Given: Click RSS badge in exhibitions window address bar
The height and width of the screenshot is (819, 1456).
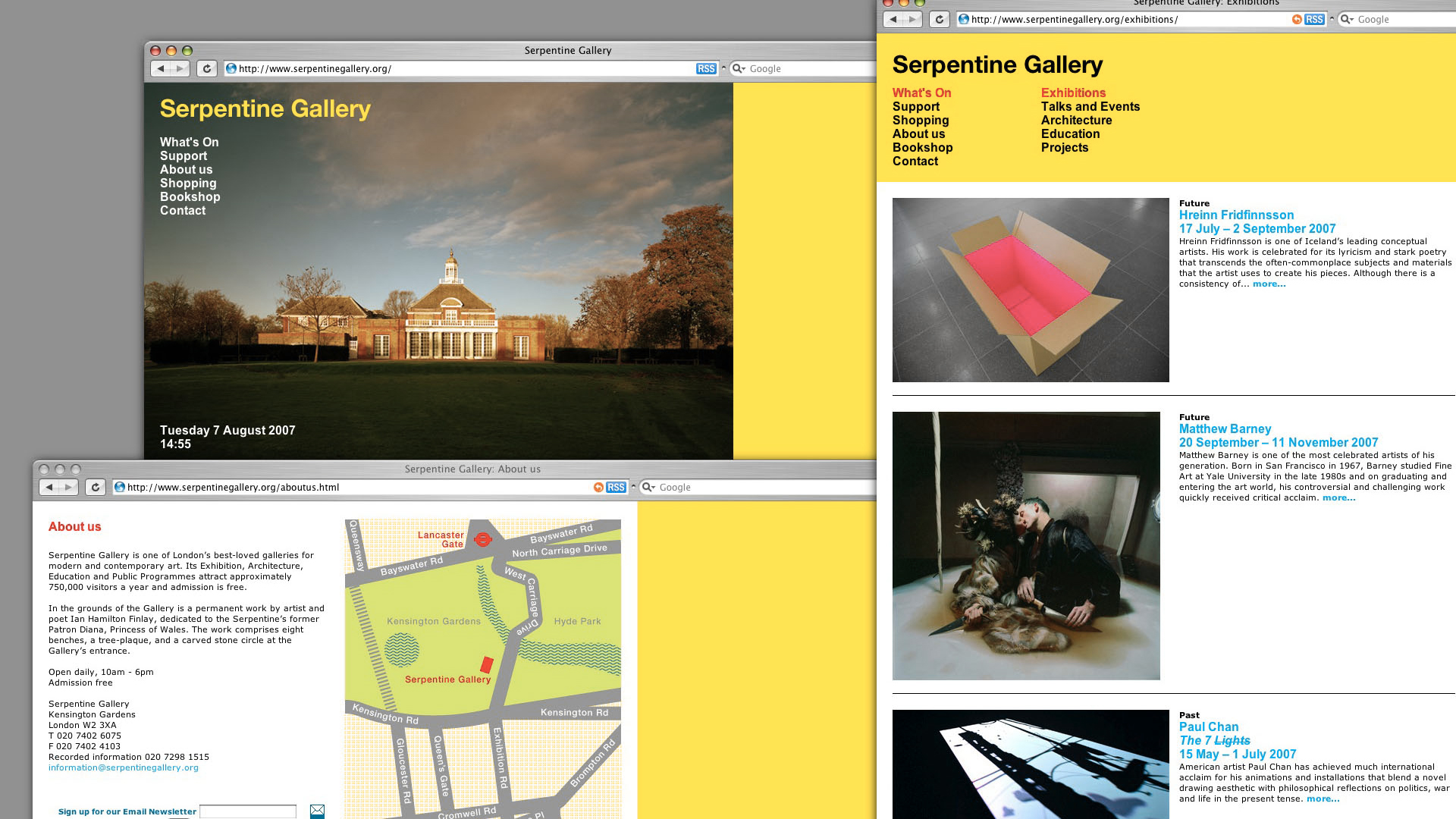Looking at the screenshot, I should (1314, 20).
